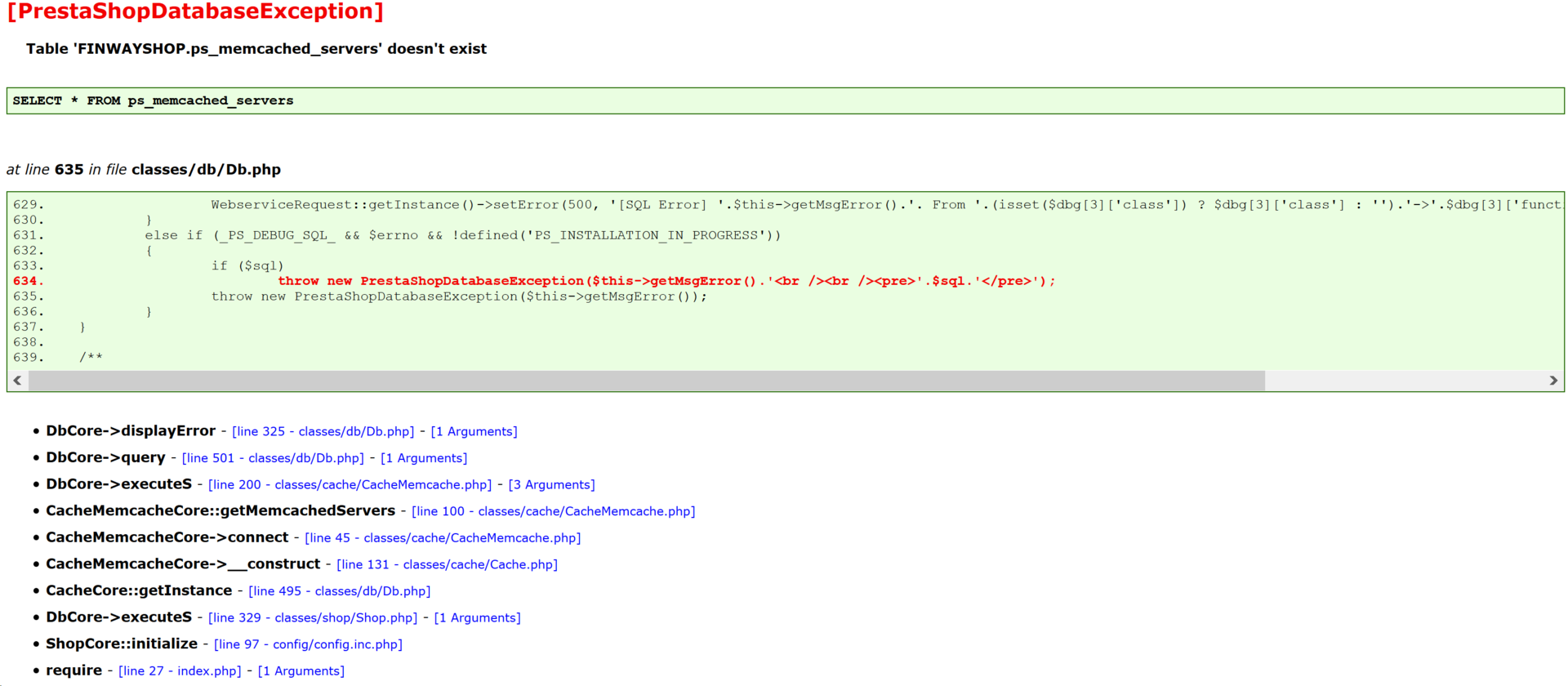Click code line 631 else if condition
The height and width of the screenshot is (686, 1568).
463,235
